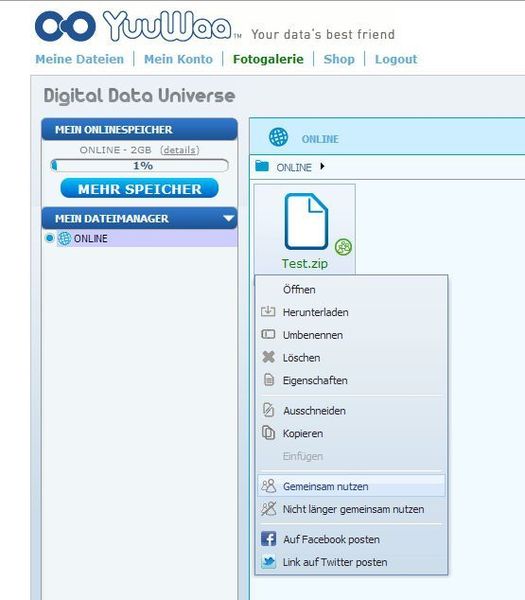The image size is (525, 600).
Task: Click the ONLINE breadcrumb text
Action: [294, 167]
